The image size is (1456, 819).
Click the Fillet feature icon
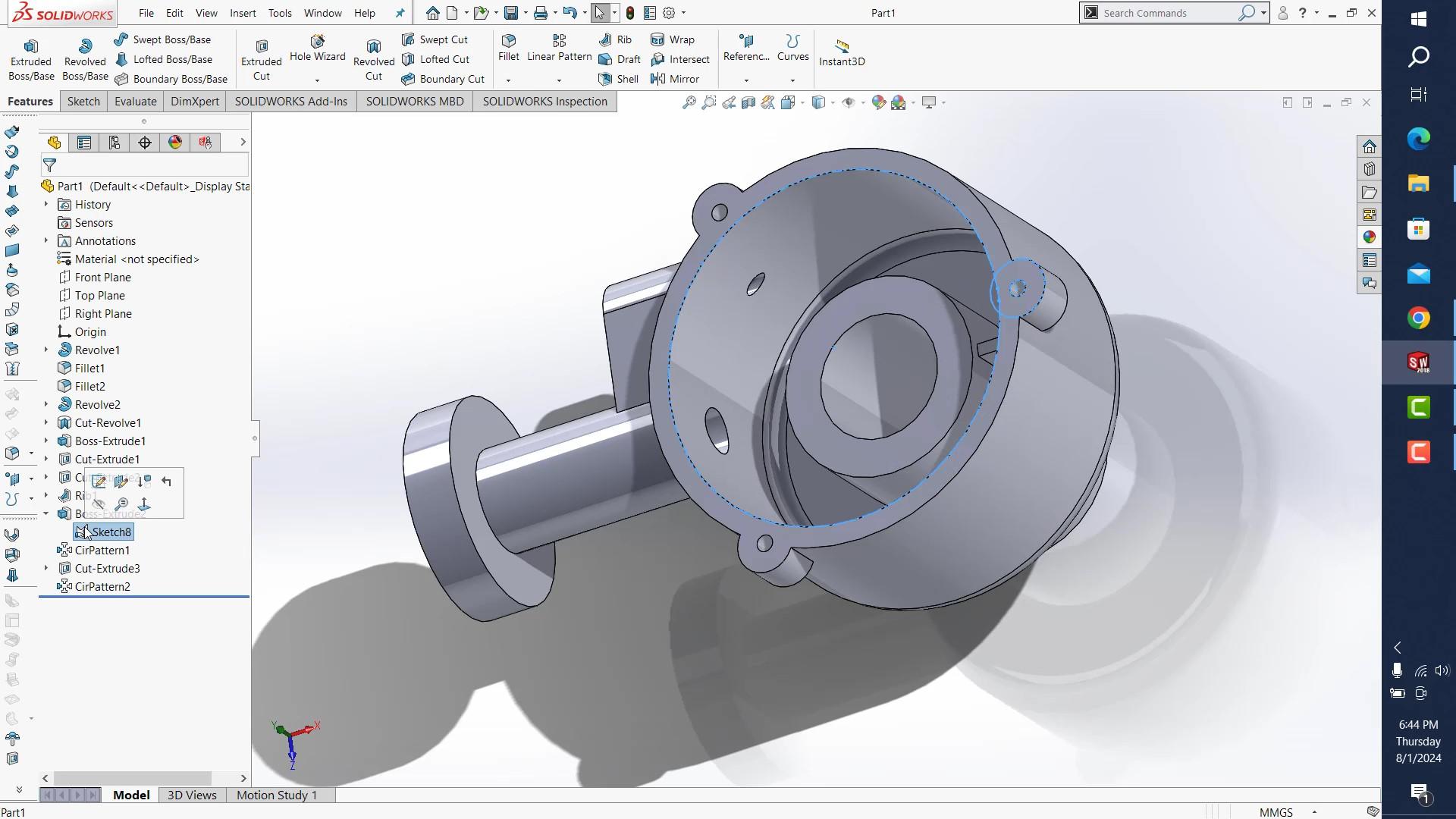coord(509,48)
